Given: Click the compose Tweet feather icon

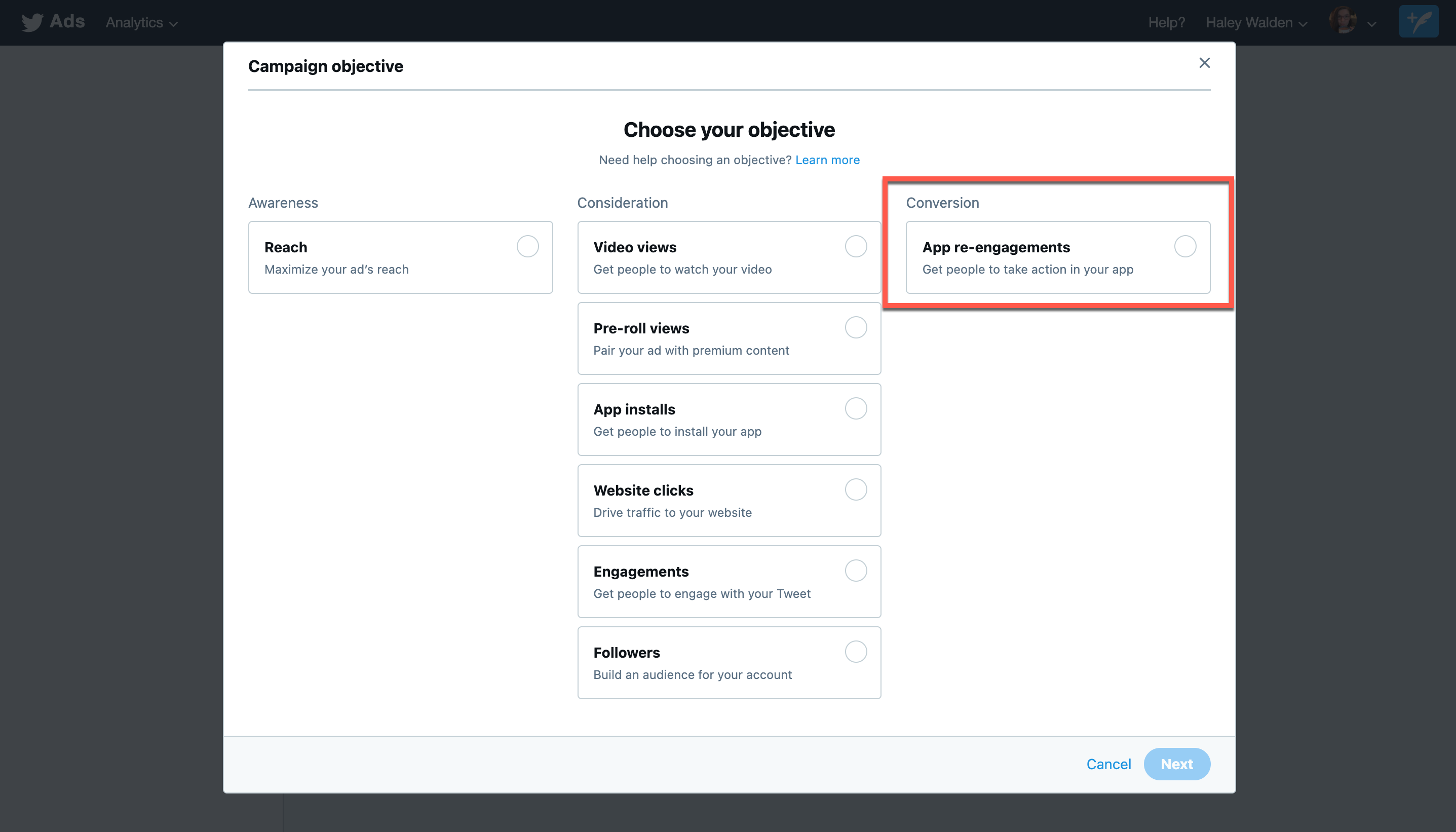Looking at the screenshot, I should point(1419,22).
